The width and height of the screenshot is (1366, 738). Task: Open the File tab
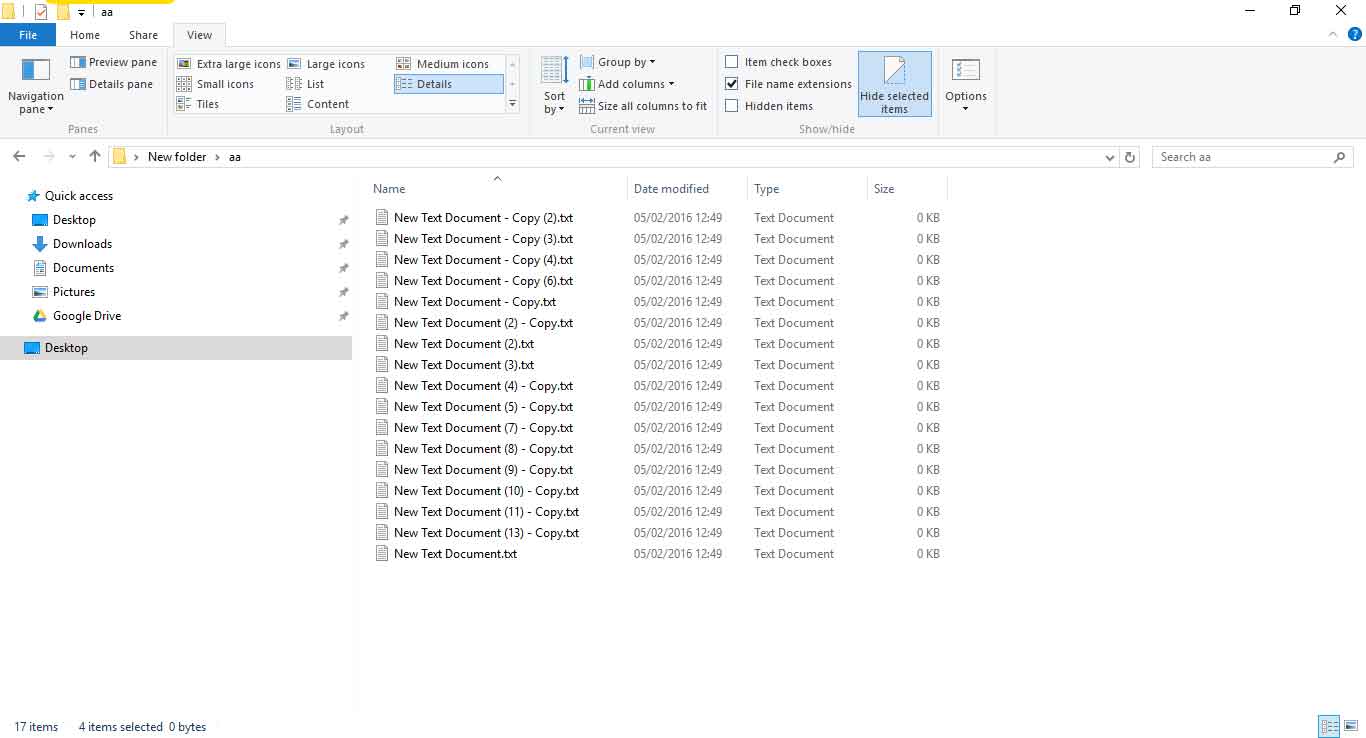[x=28, y=35]
